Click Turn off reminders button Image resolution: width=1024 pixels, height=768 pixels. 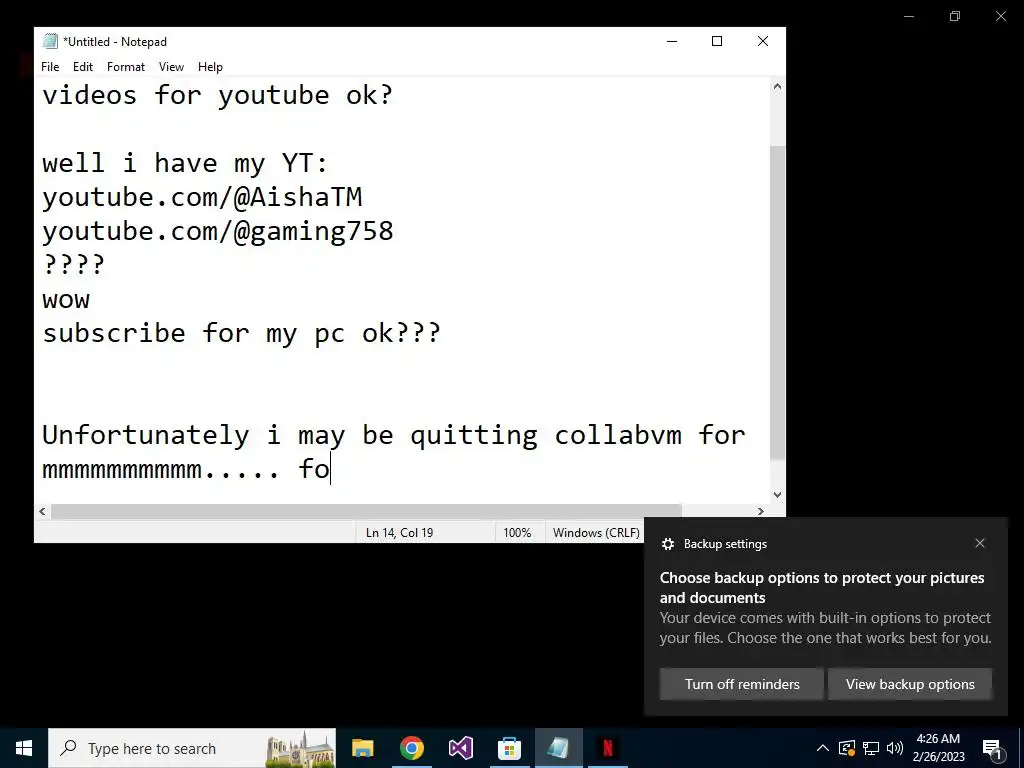click(742, 684)
